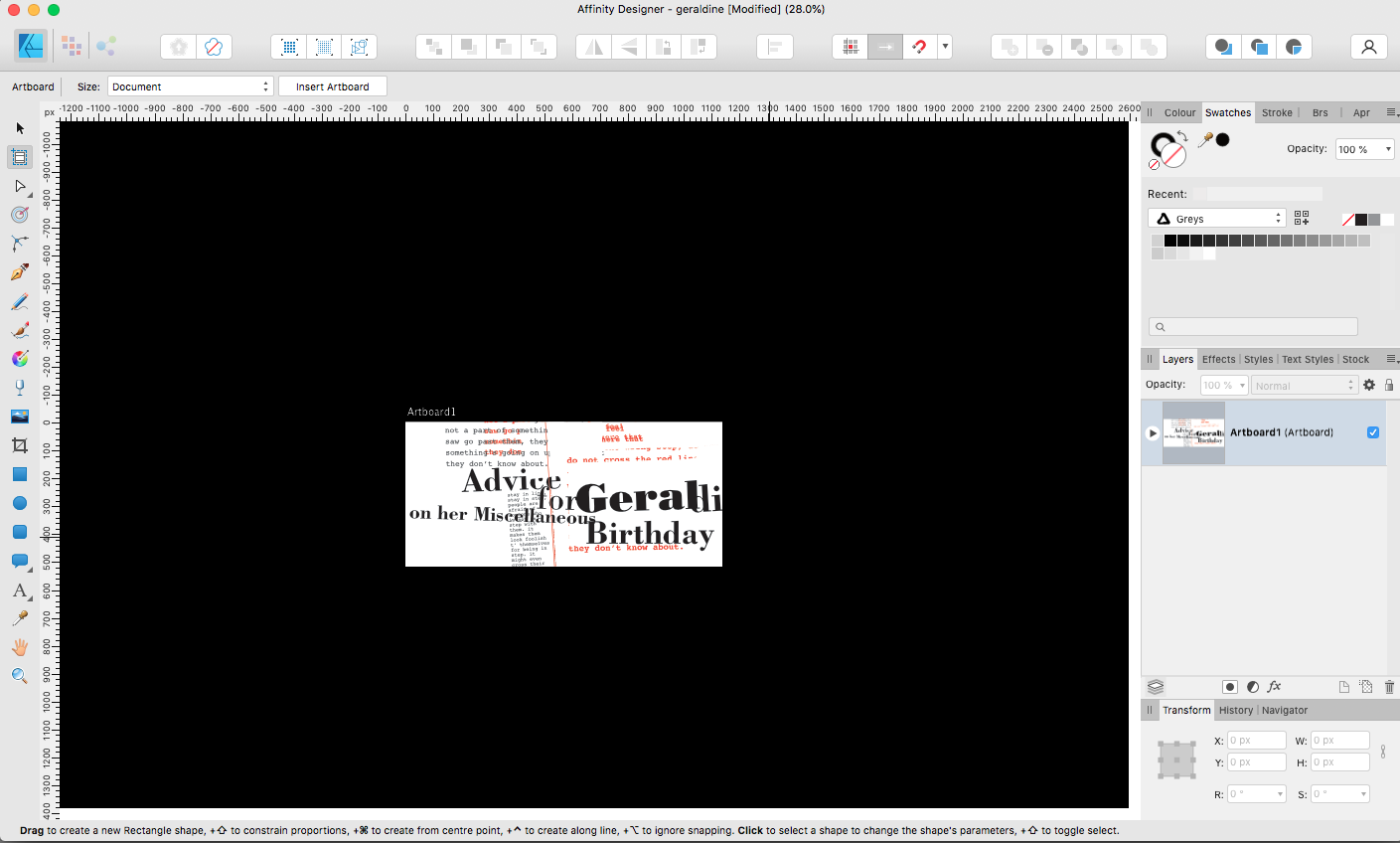The width and height of the screenshot is (1400, 843).
Task: Click add swatch to palette icon
Action: click(1302, 219)
